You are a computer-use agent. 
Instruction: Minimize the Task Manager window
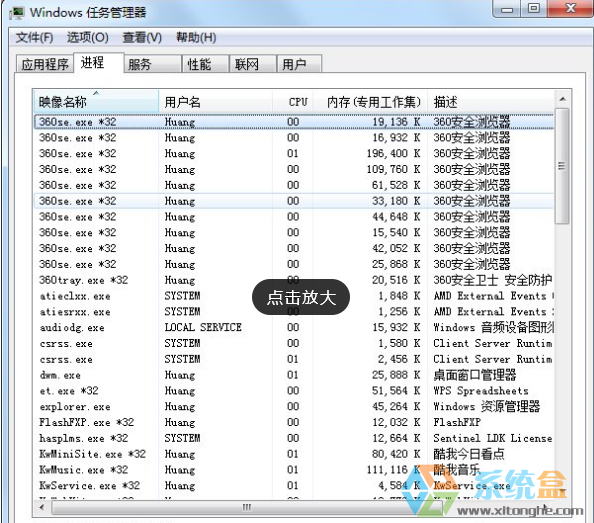506,9
